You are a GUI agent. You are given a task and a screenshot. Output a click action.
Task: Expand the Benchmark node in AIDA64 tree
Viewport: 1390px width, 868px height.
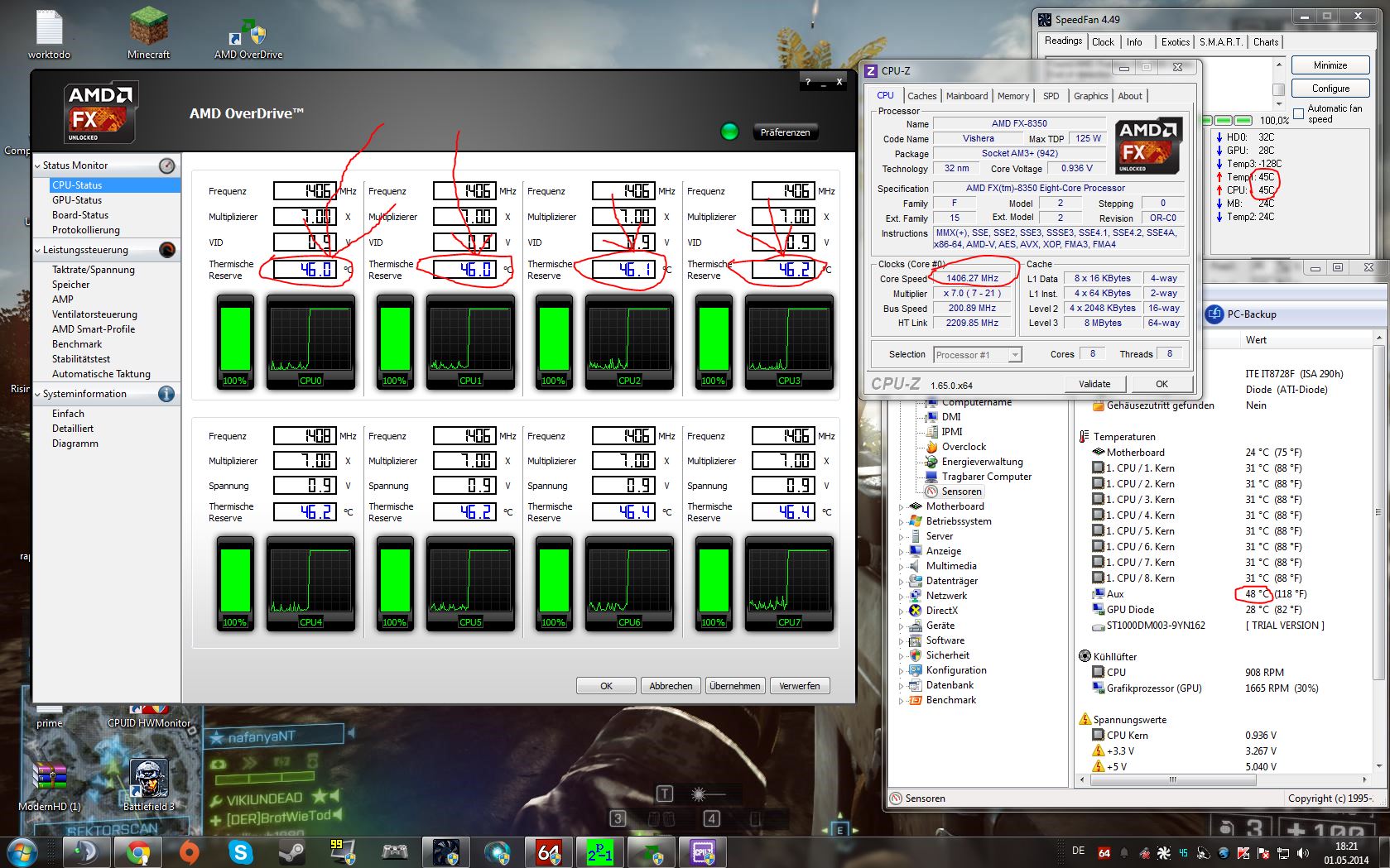[x=902, y=700]
